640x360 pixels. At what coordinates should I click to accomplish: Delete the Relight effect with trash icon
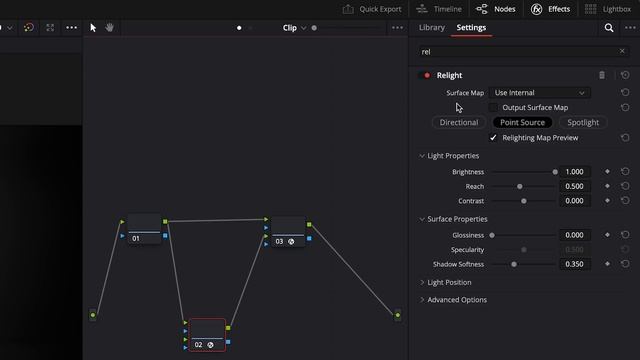point(602,75)
